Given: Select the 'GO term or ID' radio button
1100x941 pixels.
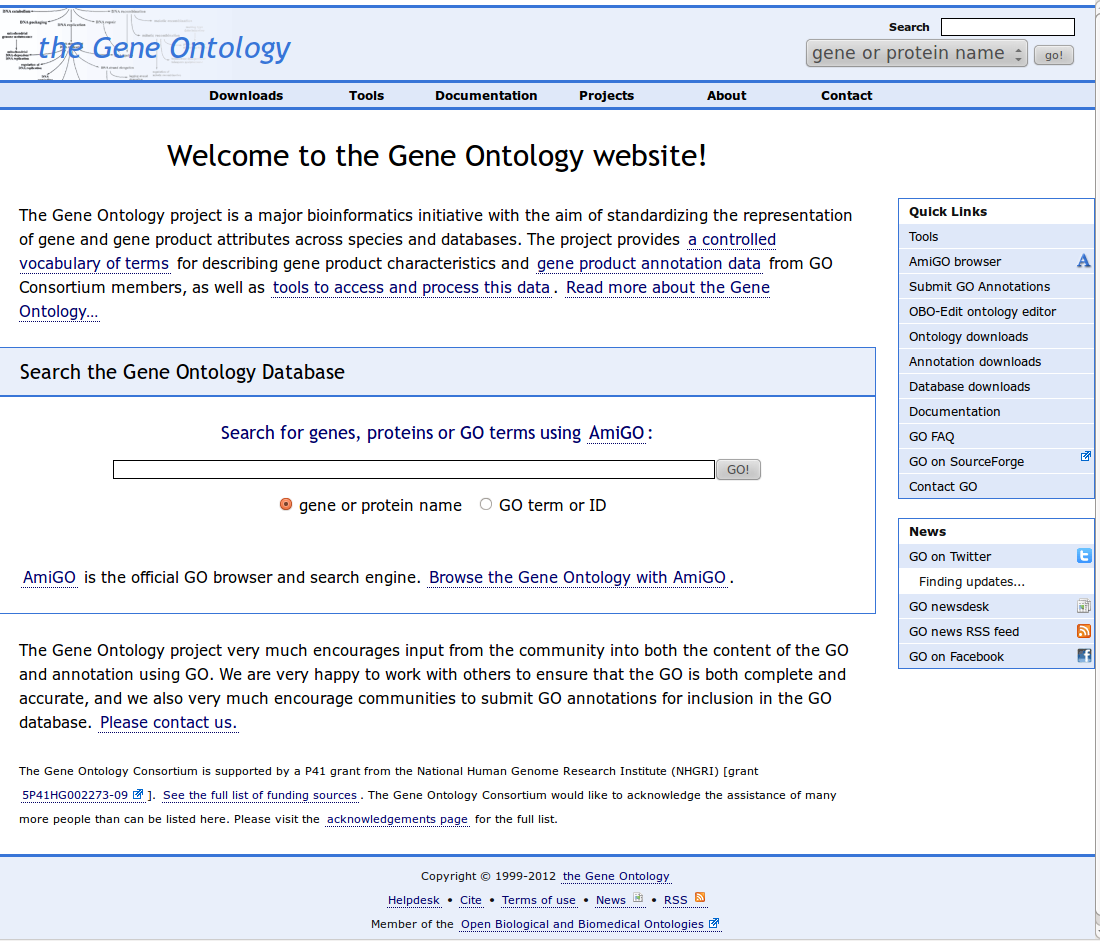Looking at the screenshot, I should [485, 505].
